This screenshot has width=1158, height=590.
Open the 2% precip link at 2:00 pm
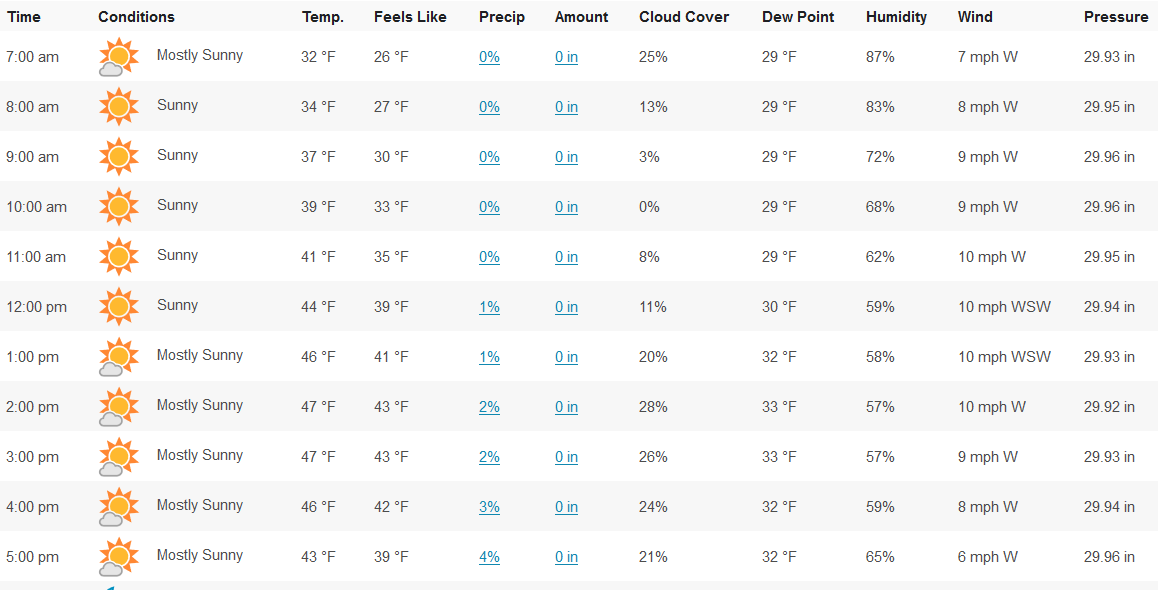[x=489, y=407]
